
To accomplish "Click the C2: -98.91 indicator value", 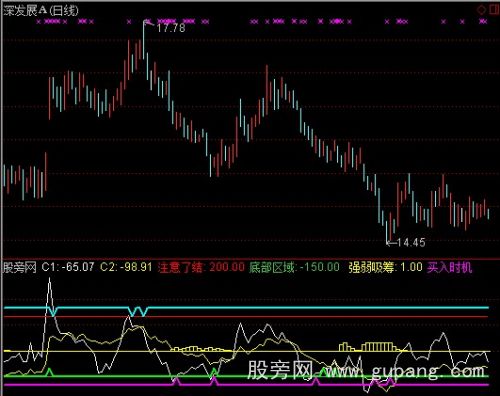I will (x=126, y=267).
